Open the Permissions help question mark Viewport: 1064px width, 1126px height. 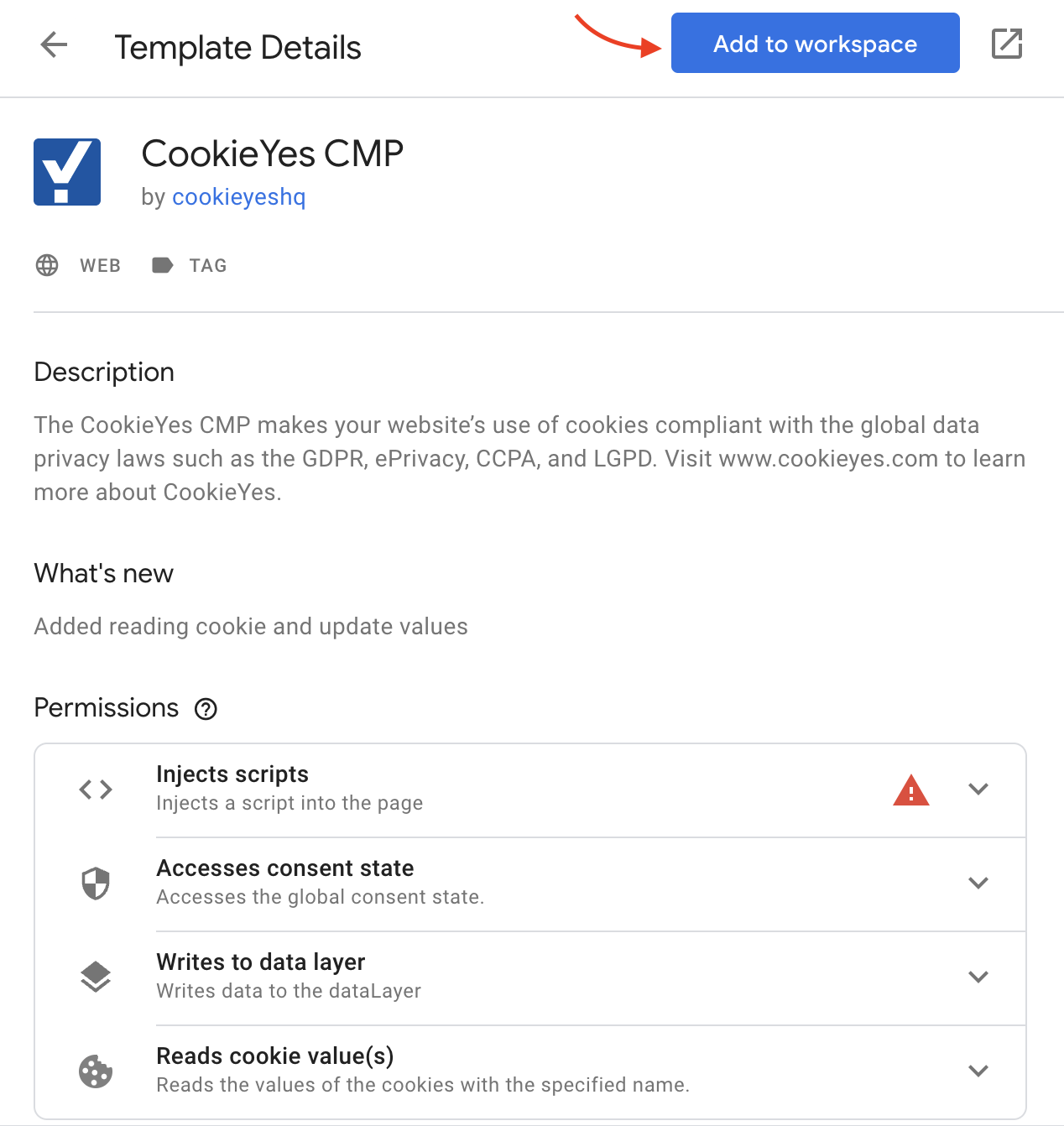pos(206,709)
